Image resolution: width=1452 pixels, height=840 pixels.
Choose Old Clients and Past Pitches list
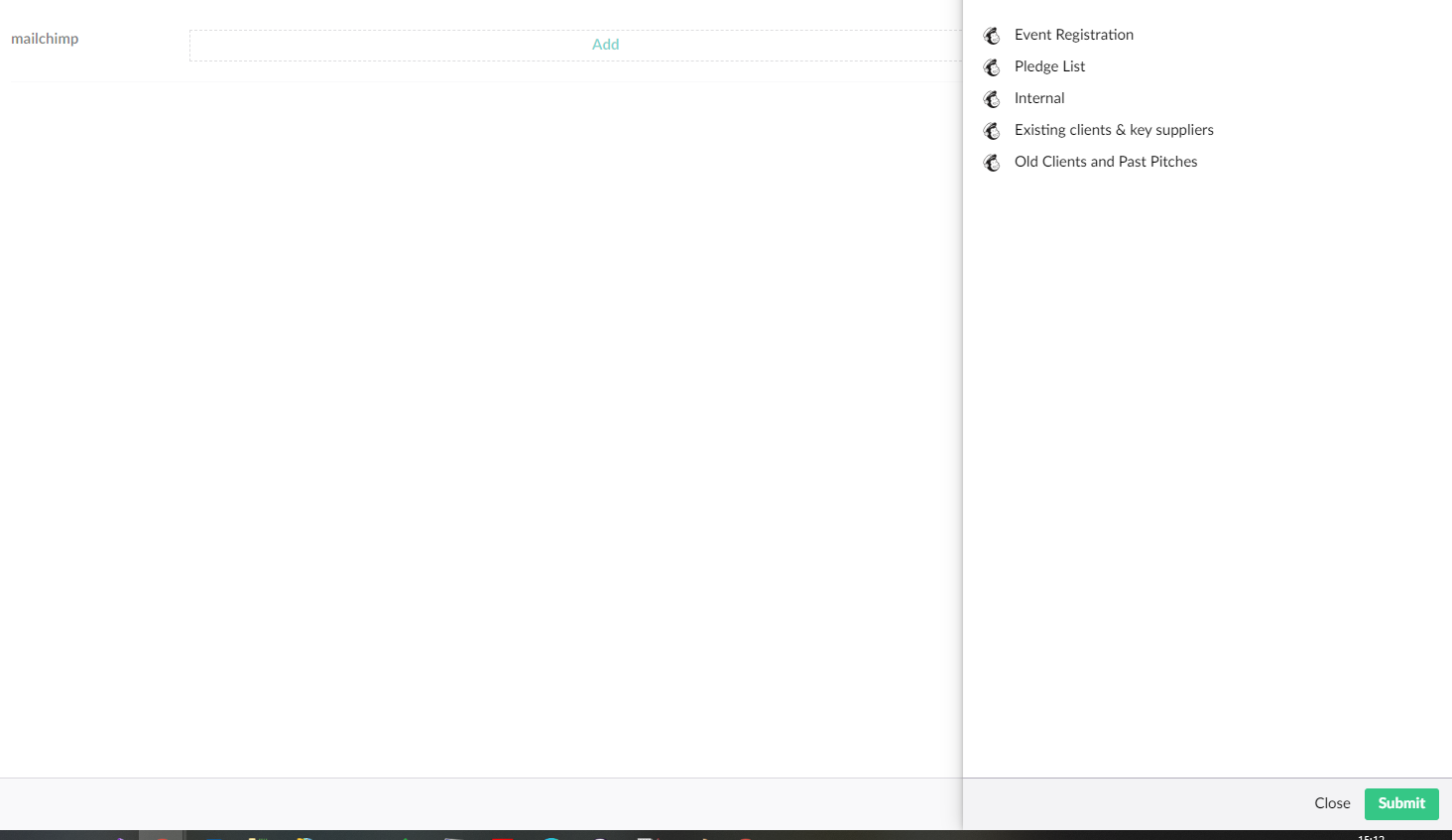(x=1106, y=162)
